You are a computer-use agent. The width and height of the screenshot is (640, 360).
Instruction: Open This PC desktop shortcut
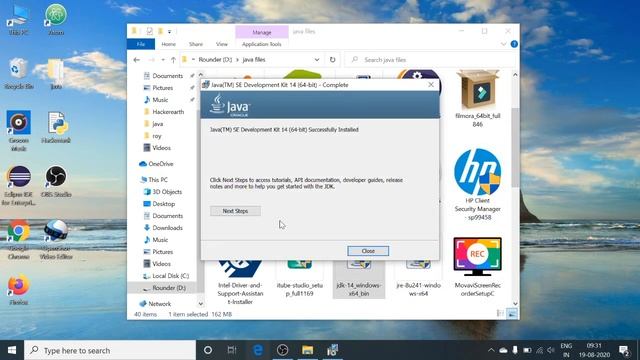point(18,20)
